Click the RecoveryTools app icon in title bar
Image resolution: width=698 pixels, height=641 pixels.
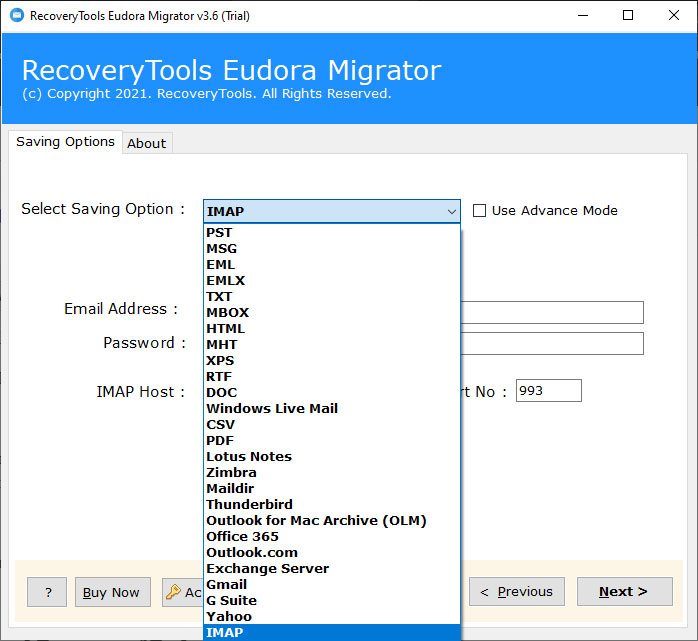click(17, 16)
